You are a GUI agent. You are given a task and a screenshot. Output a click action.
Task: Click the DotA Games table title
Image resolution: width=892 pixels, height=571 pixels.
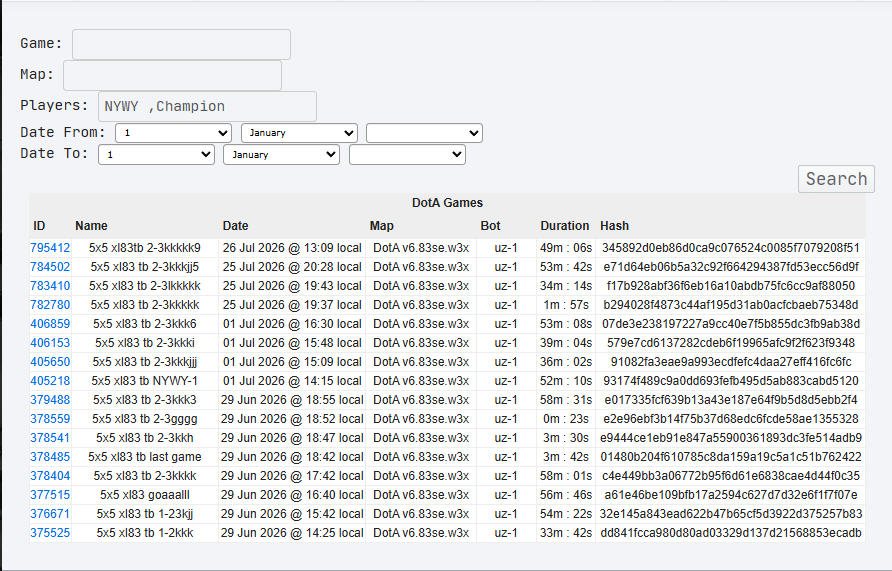(x=447, y=203)
